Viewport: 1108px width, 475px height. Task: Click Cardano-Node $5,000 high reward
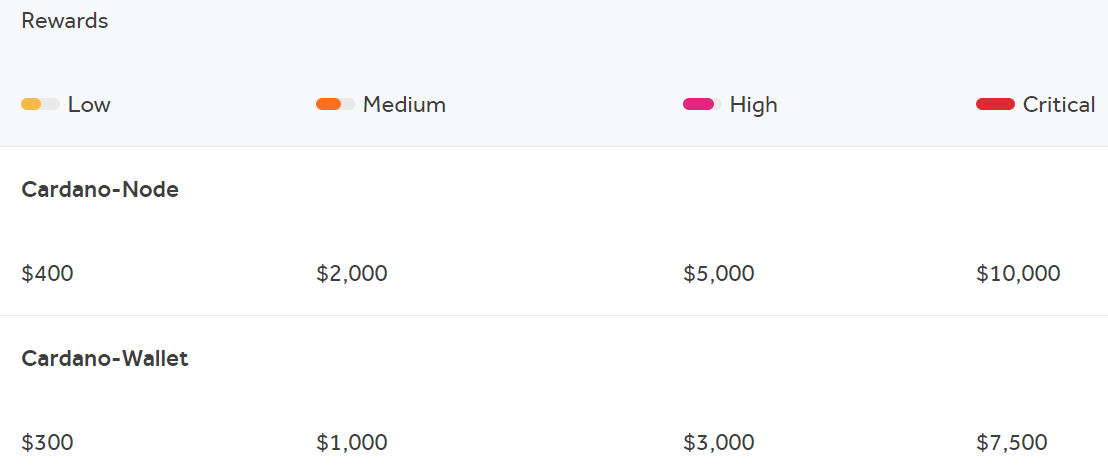pyautogui.click(x=719, y=274)
